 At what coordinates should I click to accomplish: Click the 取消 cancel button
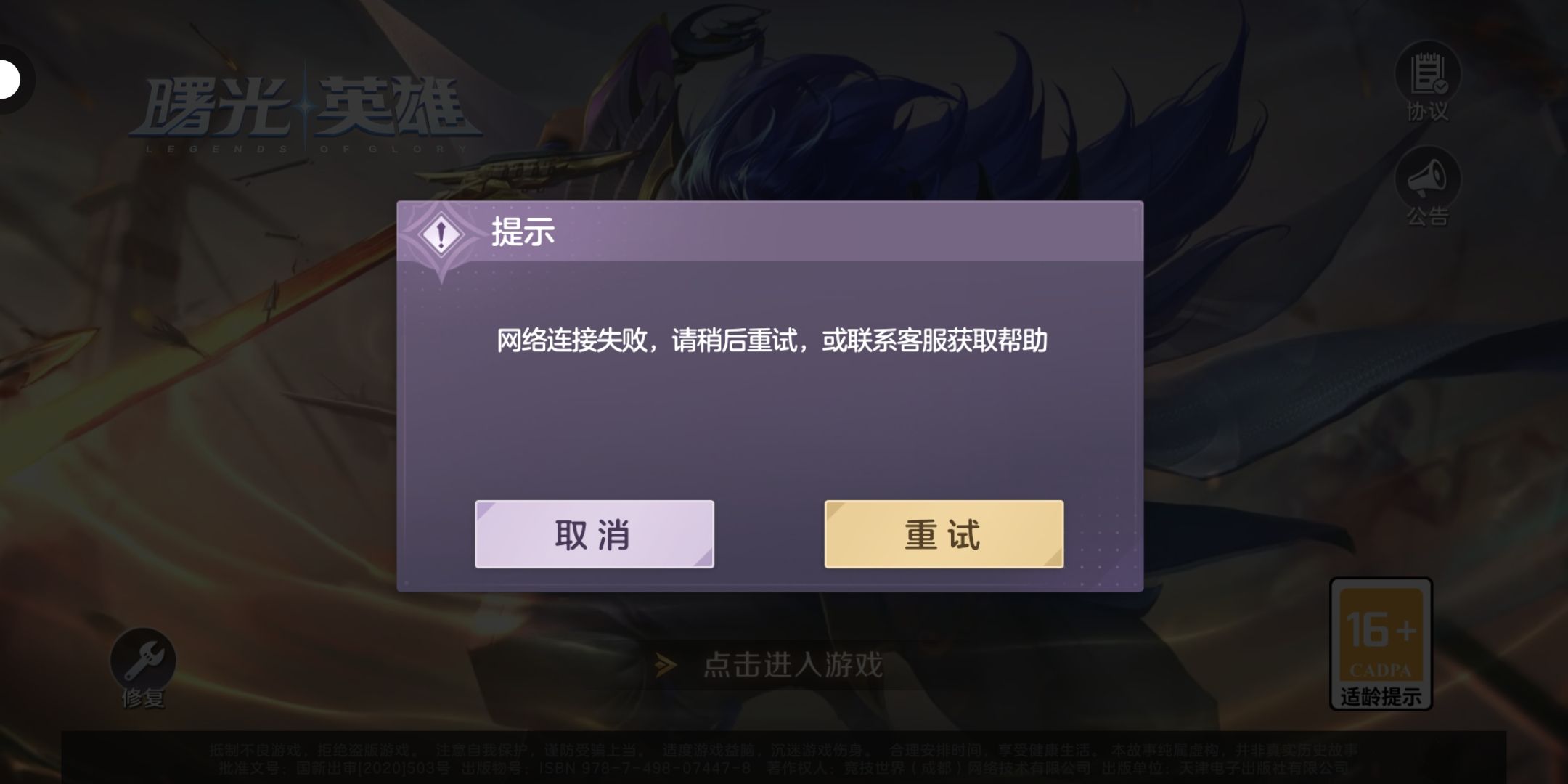pyautogui.click(x=594, y=534)
